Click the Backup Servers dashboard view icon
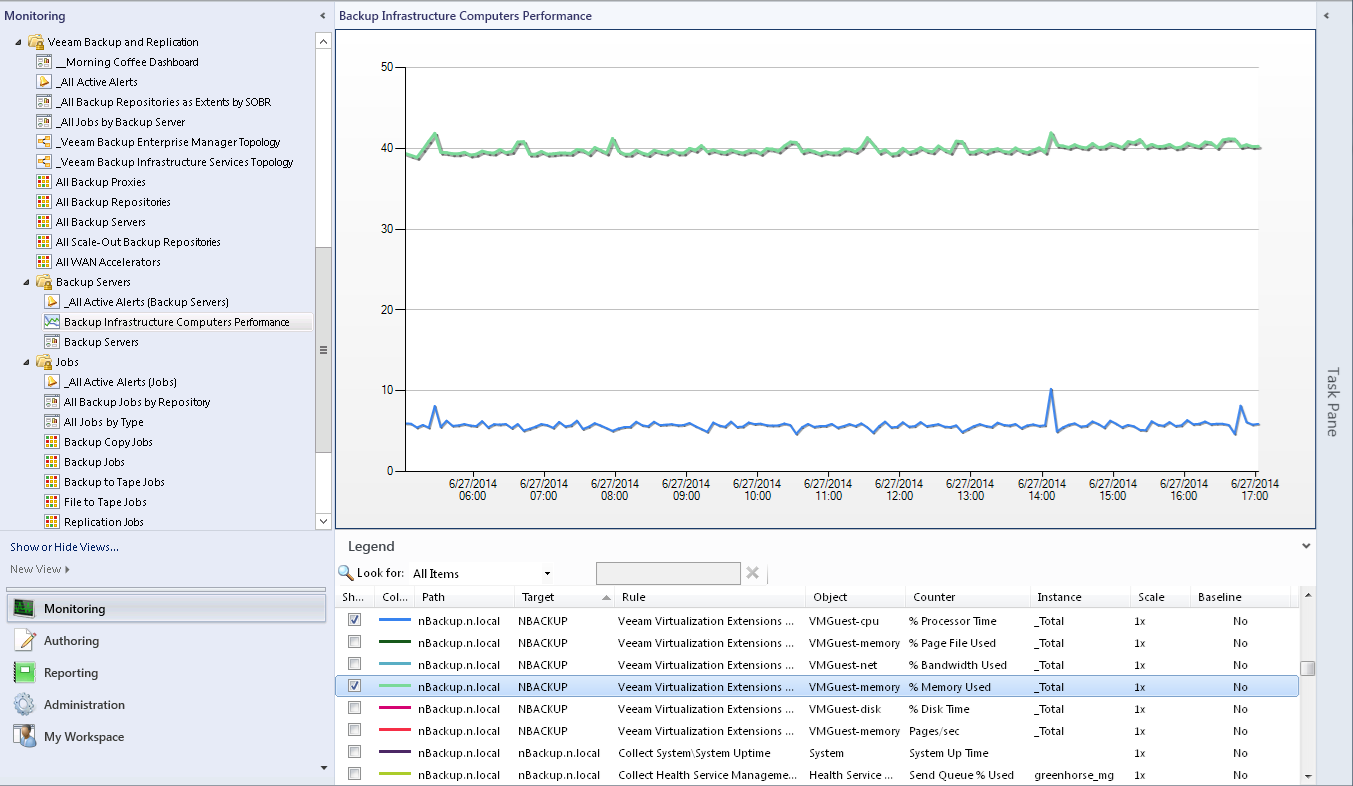1353x786 pixels. click(52, 342)
